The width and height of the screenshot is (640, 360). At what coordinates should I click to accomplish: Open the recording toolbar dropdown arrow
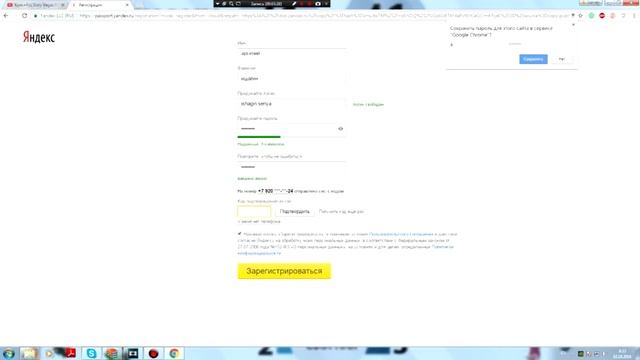coord(218,4)
